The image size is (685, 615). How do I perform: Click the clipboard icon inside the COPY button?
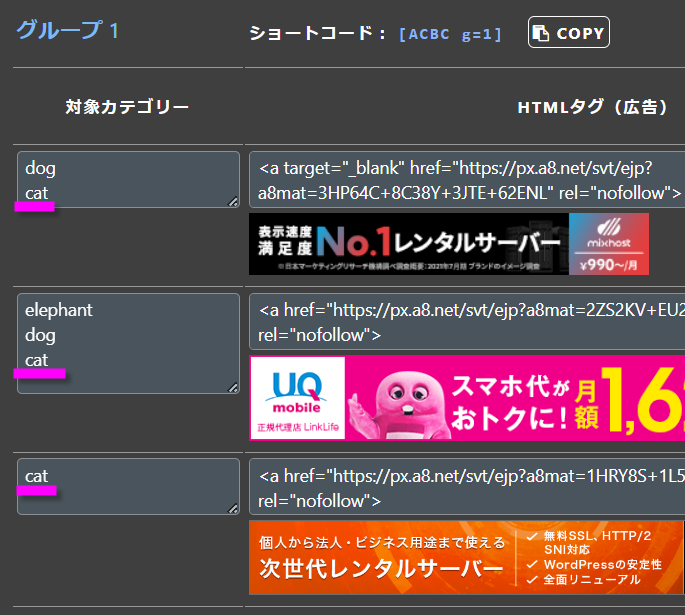pos(541,33)
